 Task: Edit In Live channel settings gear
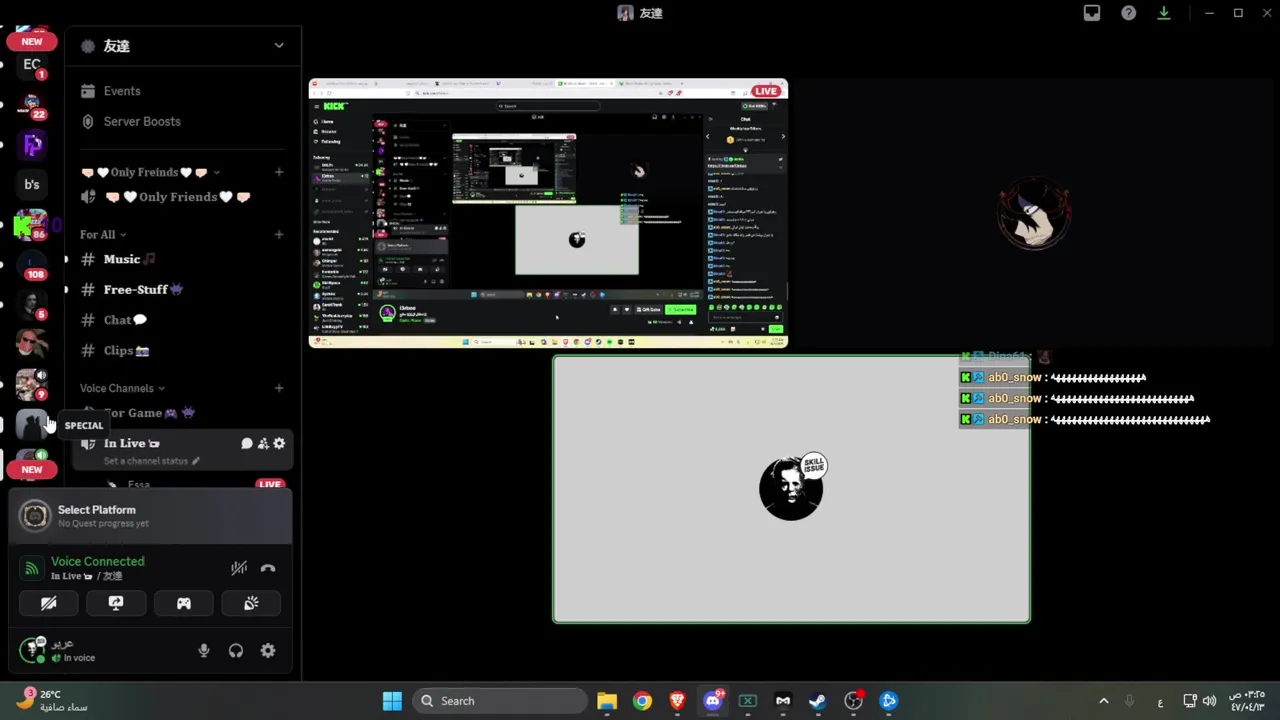[x=279, y=443]
